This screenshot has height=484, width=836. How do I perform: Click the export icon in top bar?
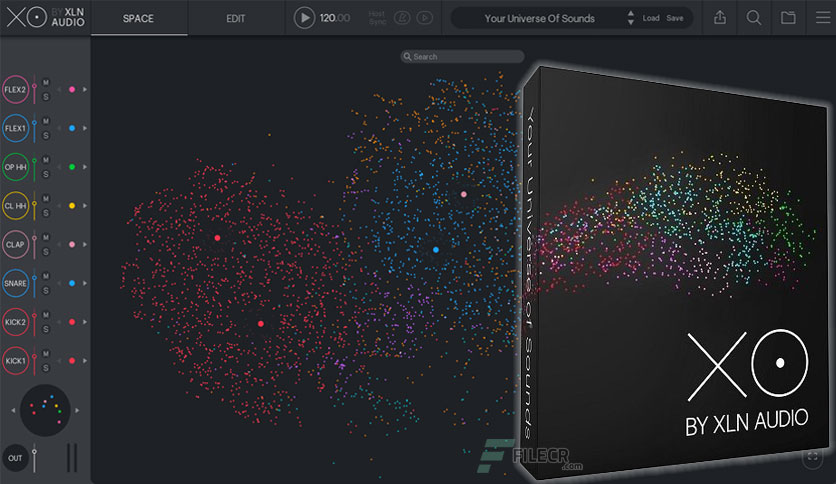(720, 18)
